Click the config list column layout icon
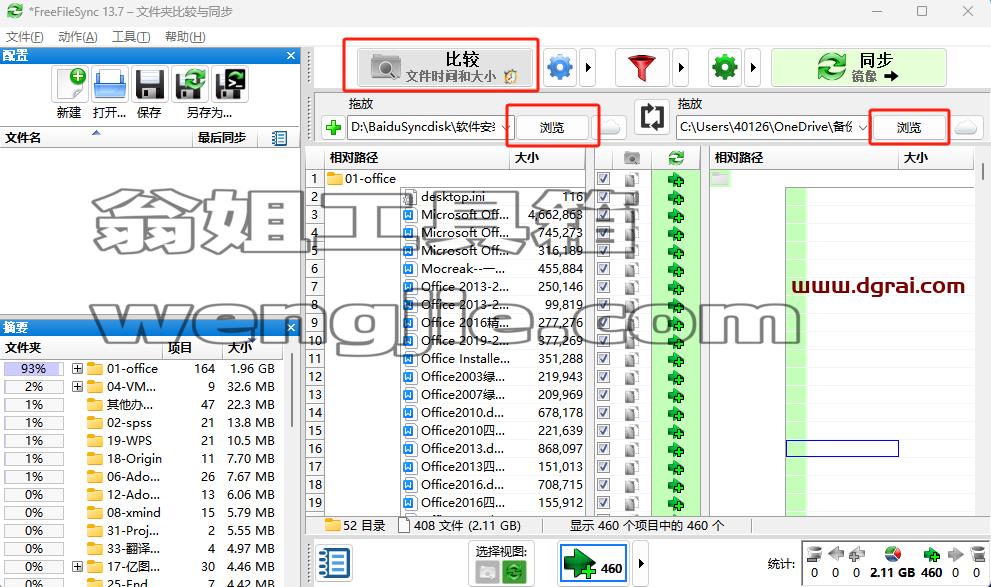991x587 pixels. [279, 138]
